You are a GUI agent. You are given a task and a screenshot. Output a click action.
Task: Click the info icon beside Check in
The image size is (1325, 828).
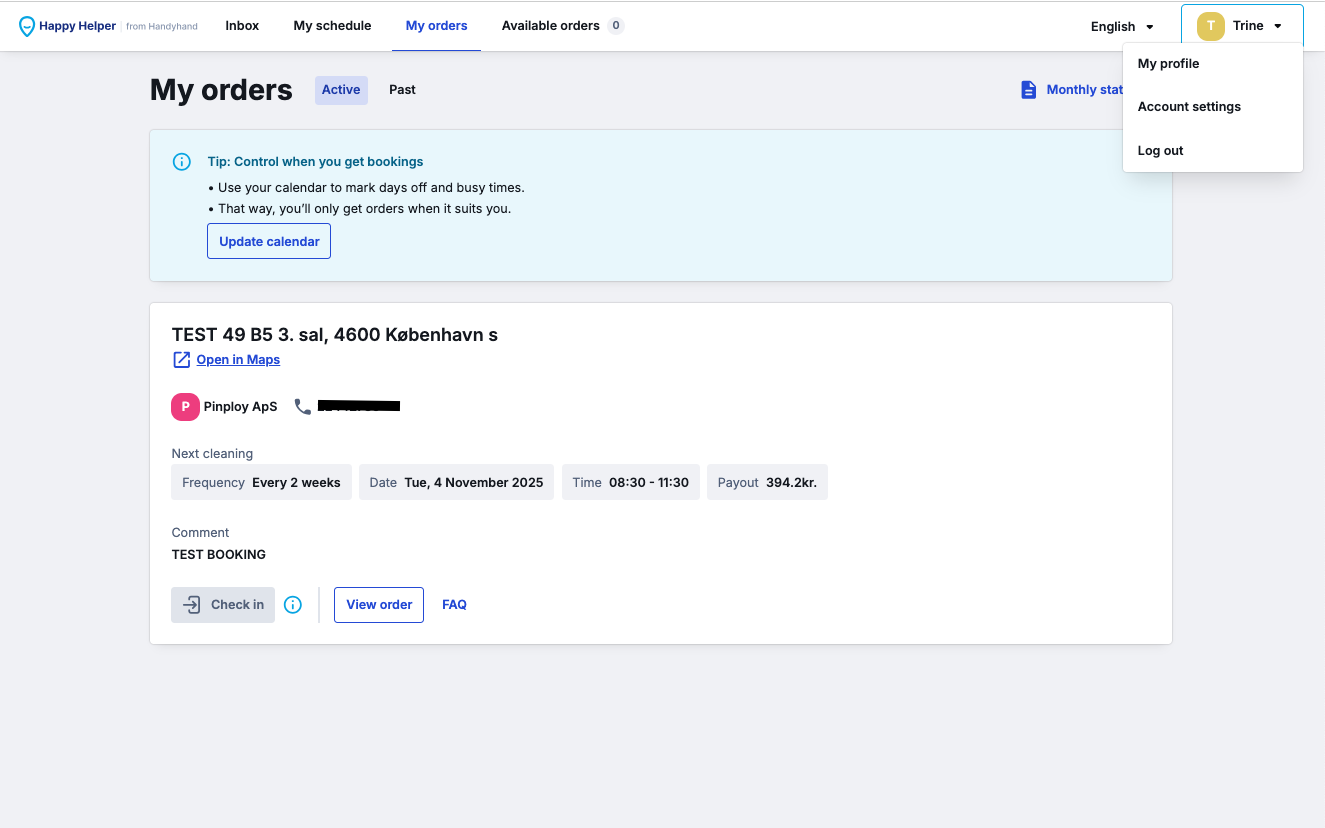coord(292,605)
